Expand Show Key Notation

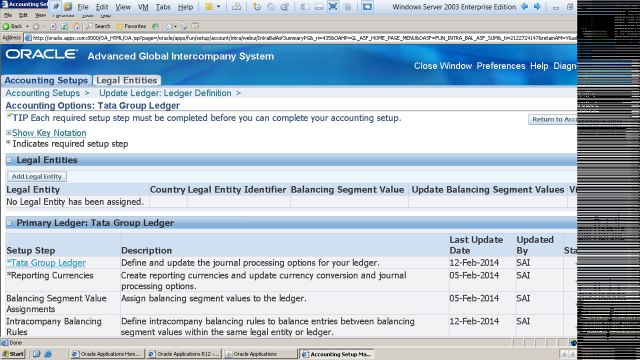[x=49, y=133]
